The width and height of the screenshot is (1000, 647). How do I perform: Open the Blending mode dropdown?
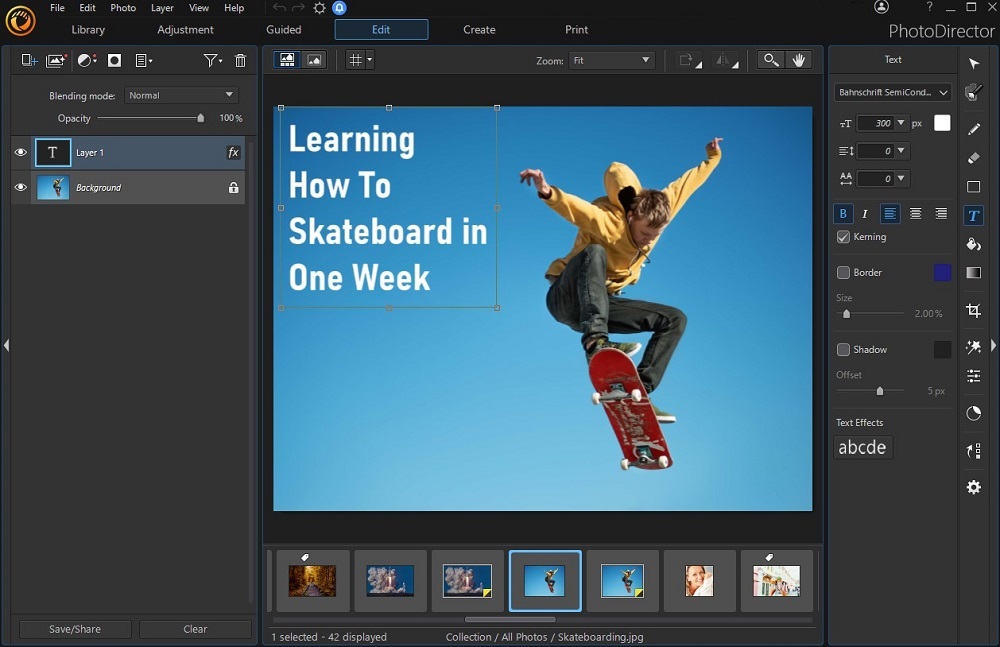pyautogui.click(x=180, y=94)
